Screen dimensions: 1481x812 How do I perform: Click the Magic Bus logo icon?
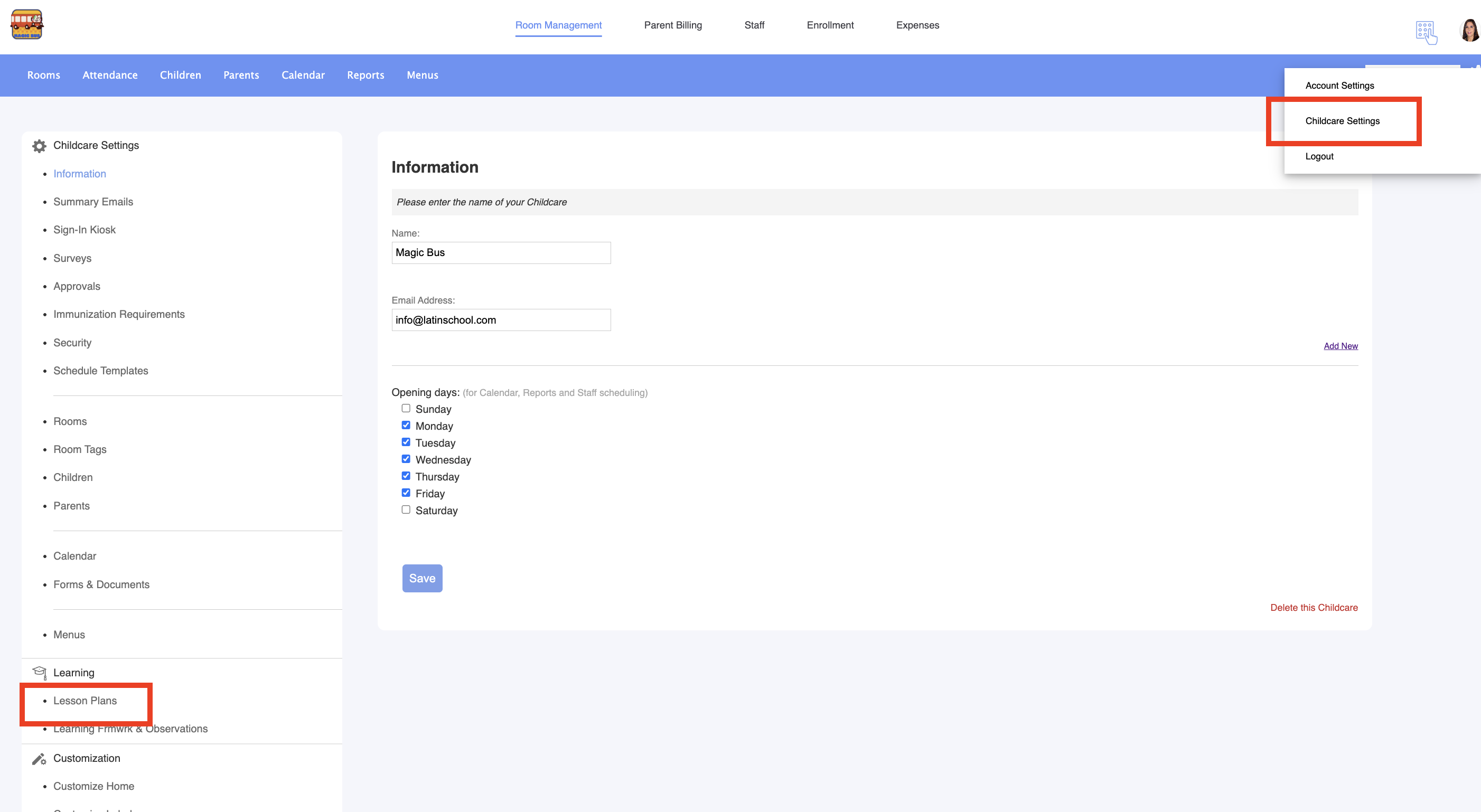(26, 25)
